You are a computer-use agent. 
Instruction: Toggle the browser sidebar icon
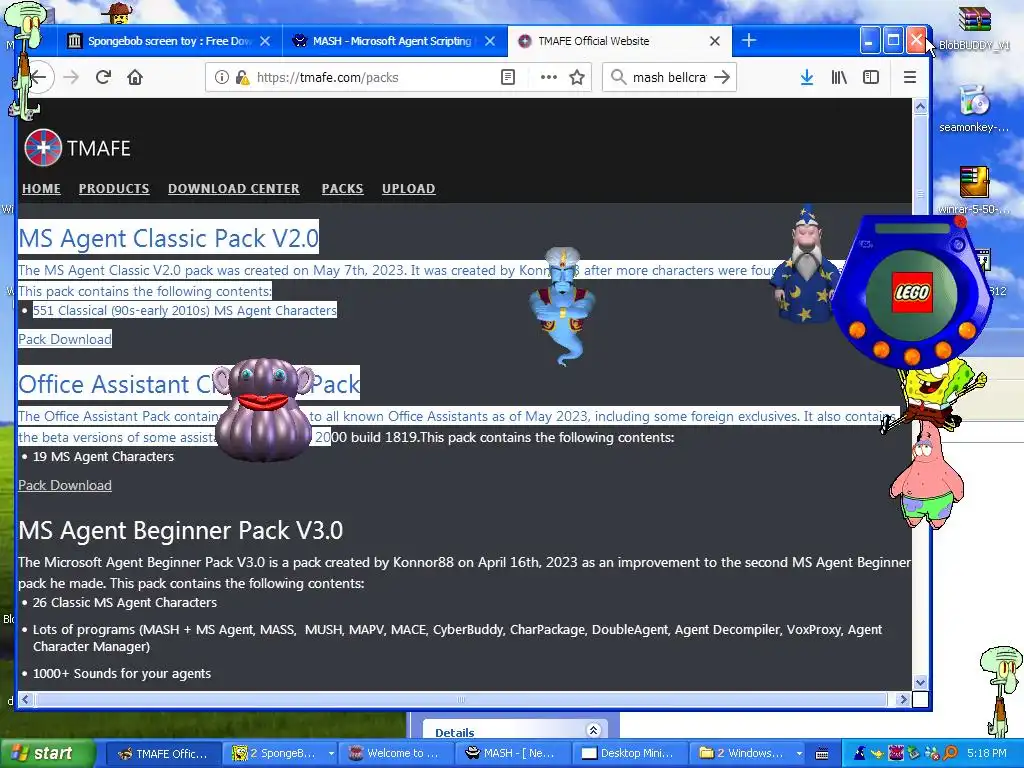point(871,77)
